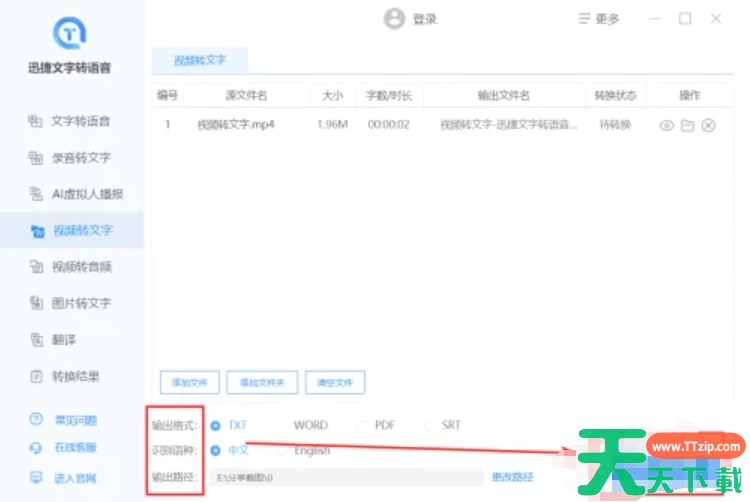Image resolution: width=750 pixels, height=502 pixels.
Task: Click the output path input field
Action: tap(347, 477)
